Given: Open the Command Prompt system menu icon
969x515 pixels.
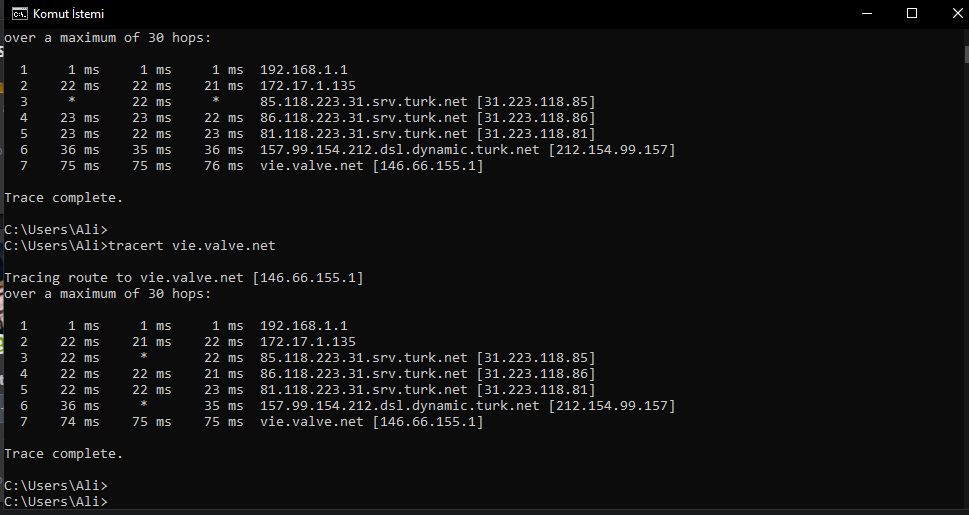Looking at the screenshot, I should point(19,14).
